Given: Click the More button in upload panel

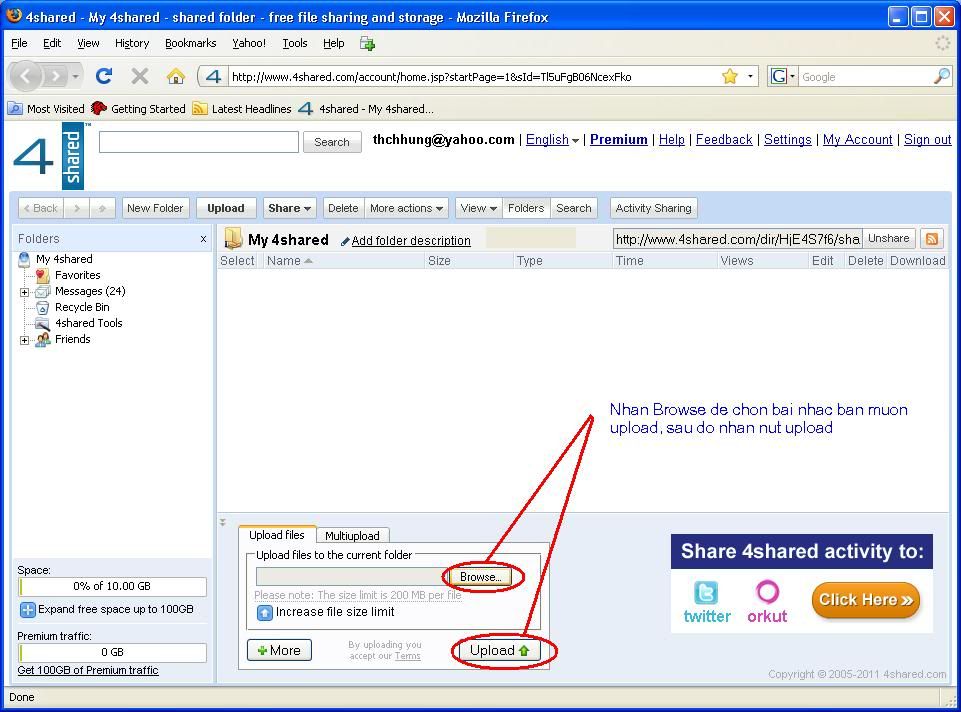Looking at the screenshot, I should 279,650.
